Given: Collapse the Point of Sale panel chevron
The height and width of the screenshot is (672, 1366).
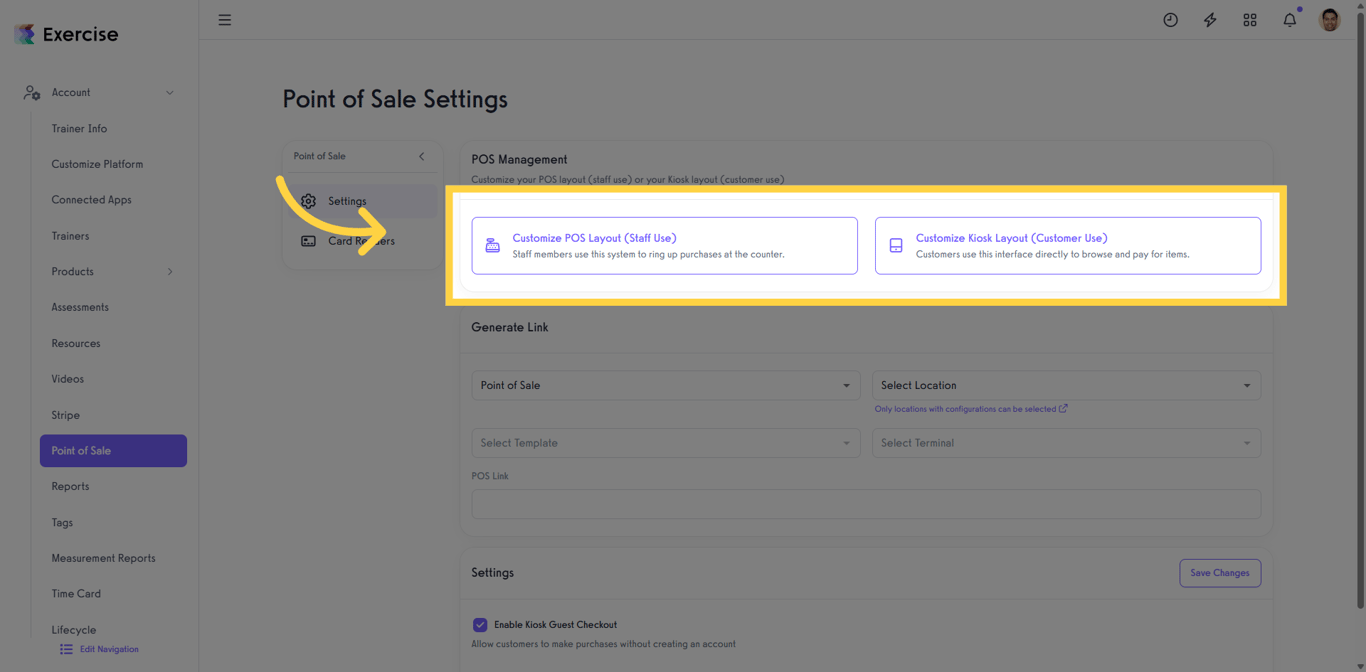Looking at the screenshot, I should coord(422,156).
